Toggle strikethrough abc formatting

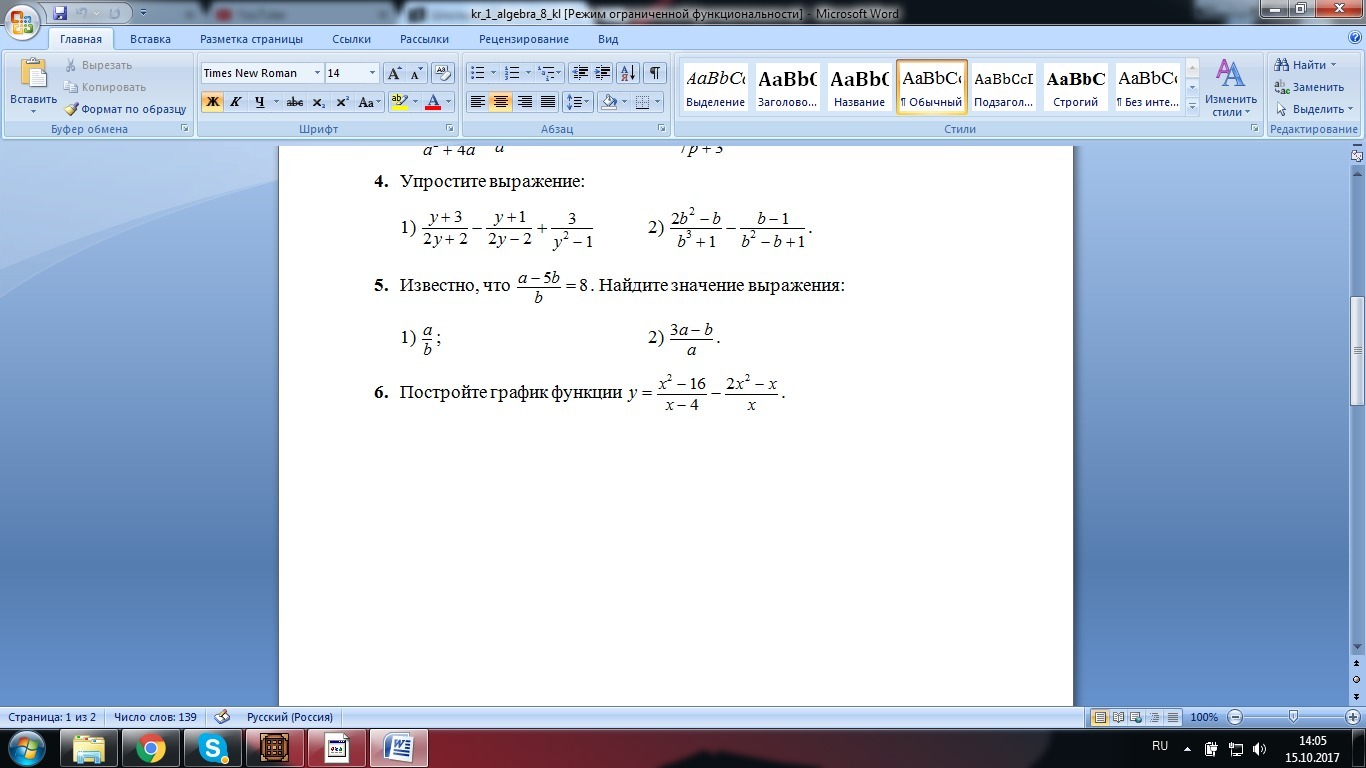(294, 102)
